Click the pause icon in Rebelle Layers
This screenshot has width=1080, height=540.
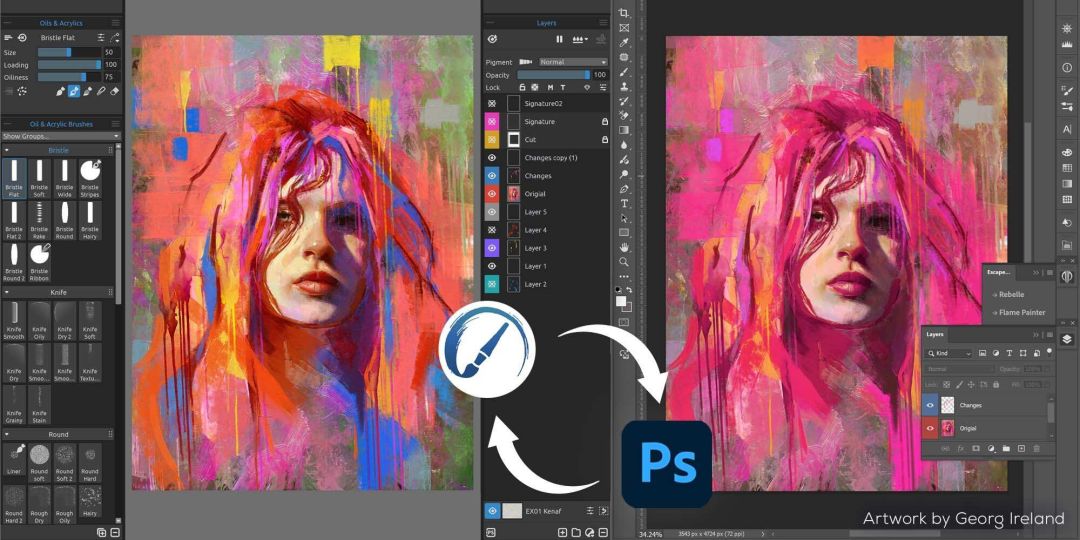tap(559, 39)
